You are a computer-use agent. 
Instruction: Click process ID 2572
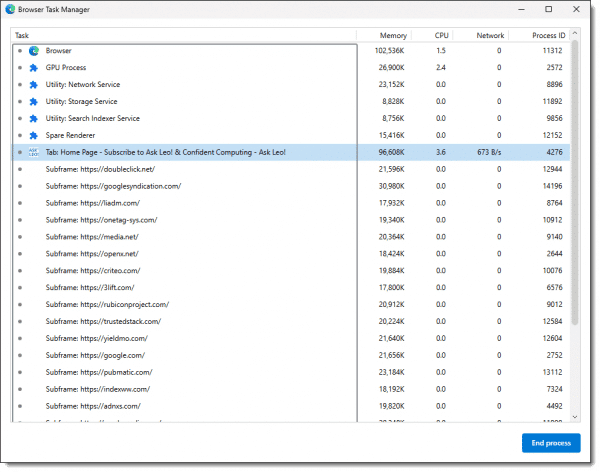click(554, 68)
